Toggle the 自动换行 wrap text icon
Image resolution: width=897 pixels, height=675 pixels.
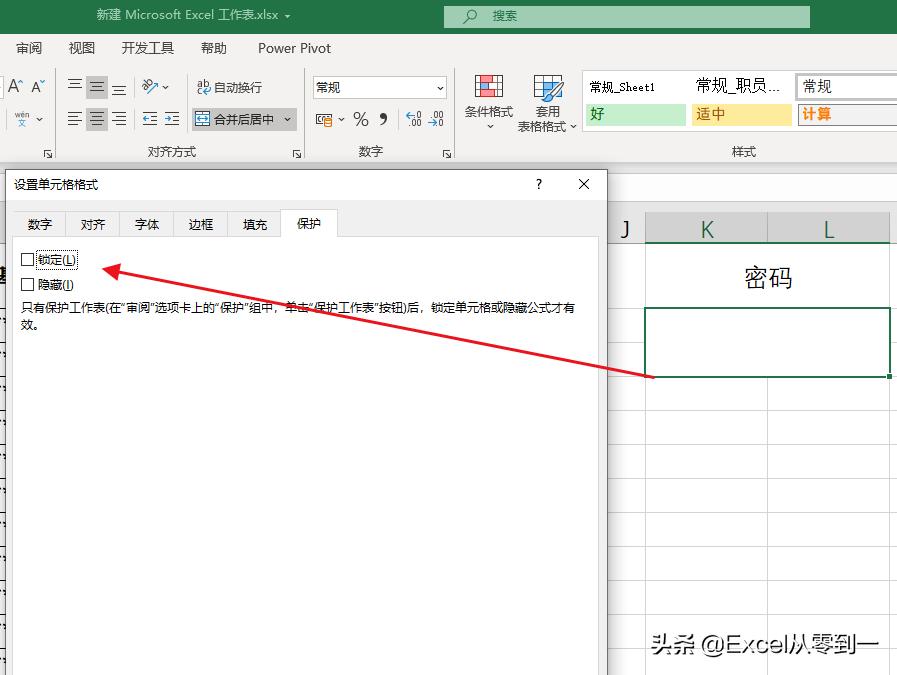(x=202, y=87)
